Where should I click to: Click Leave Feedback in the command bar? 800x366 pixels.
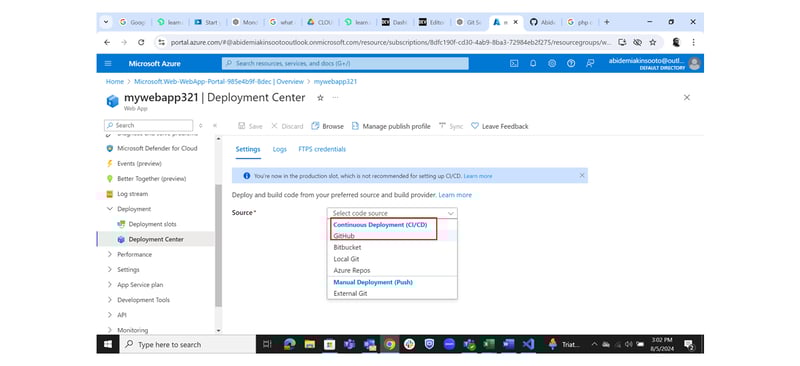tap(499, 126)
